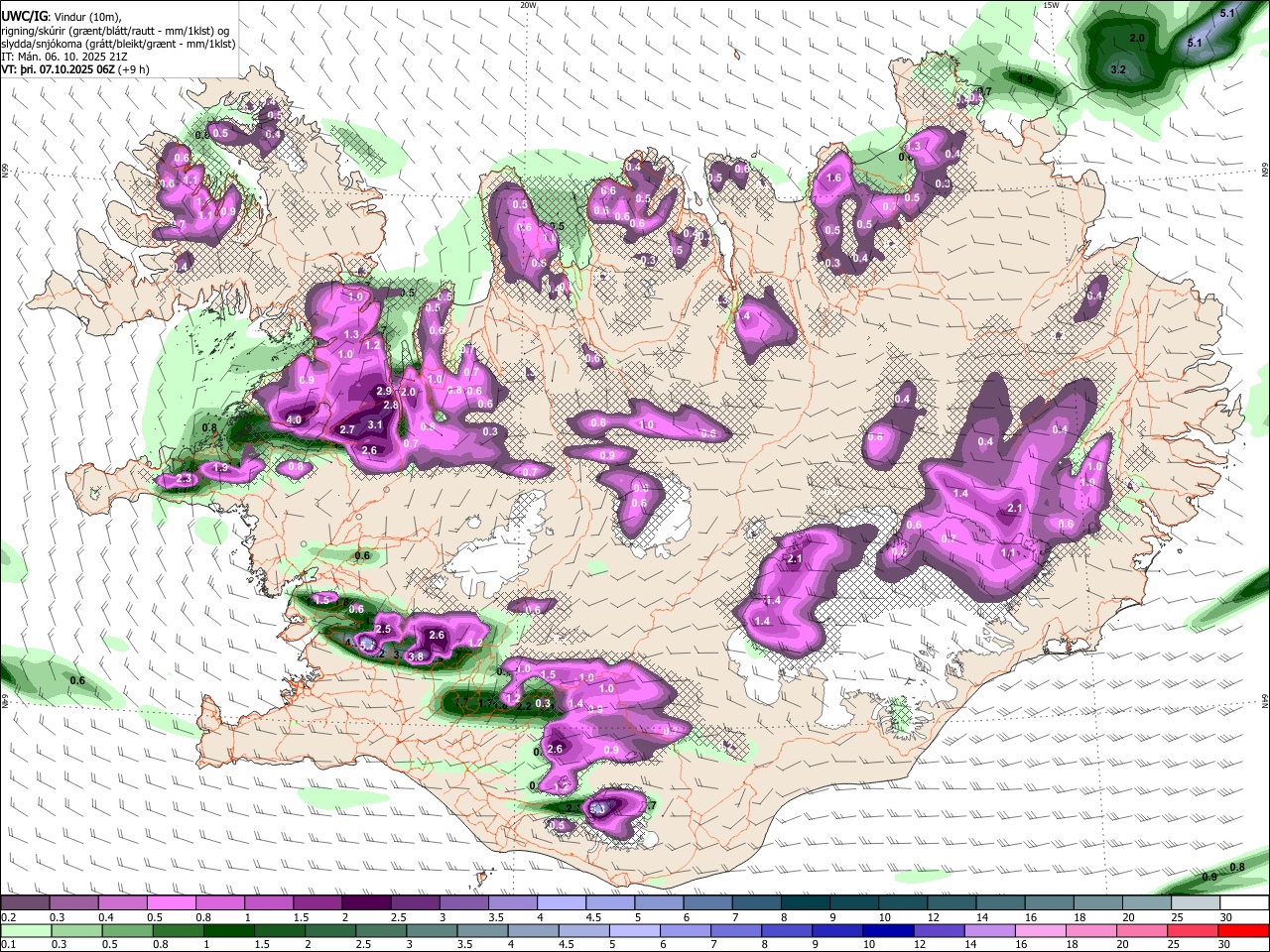
Task: Click the red 30 swatch ending the lower legend row
Action: (x=1243, y=930)
